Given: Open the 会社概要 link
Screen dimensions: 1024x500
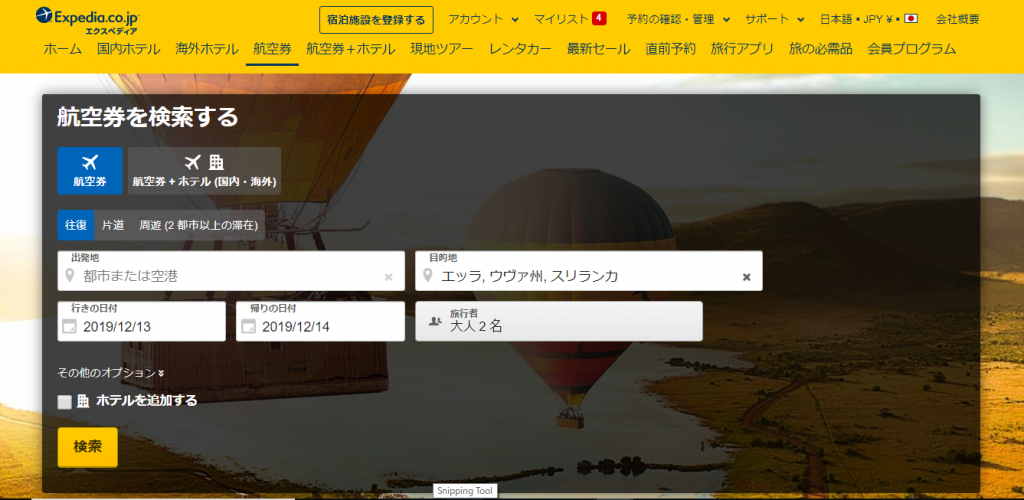Looking at the screenshot, I should coord(957,19).
